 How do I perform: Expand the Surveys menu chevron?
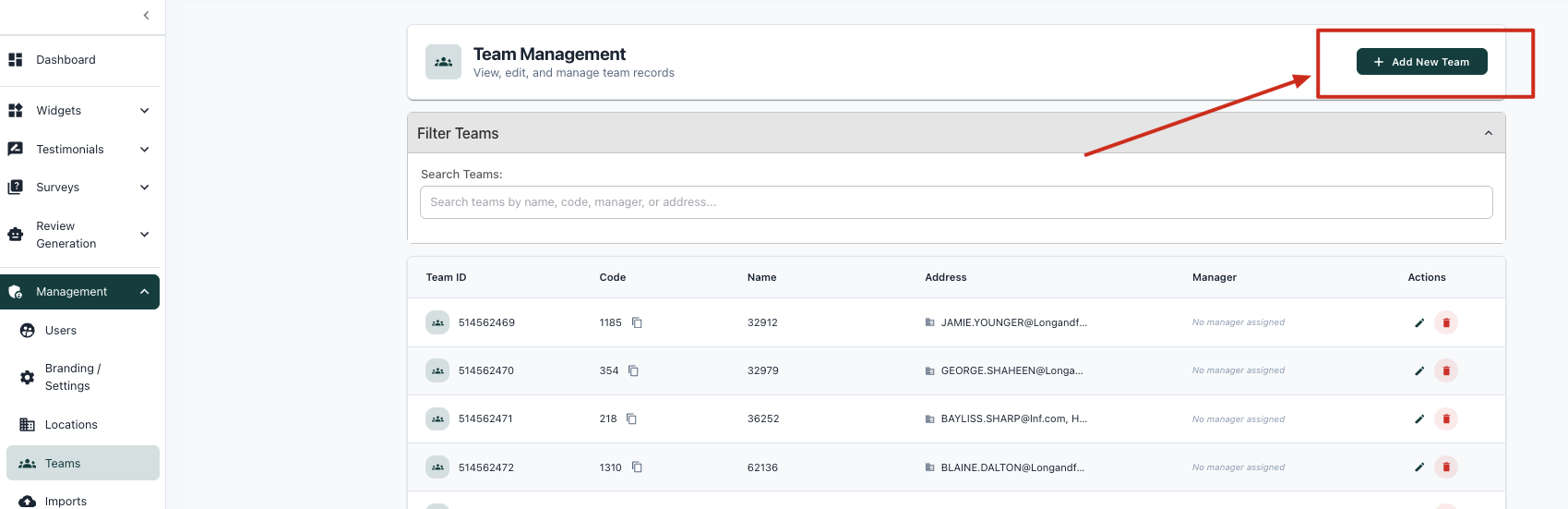144,188
